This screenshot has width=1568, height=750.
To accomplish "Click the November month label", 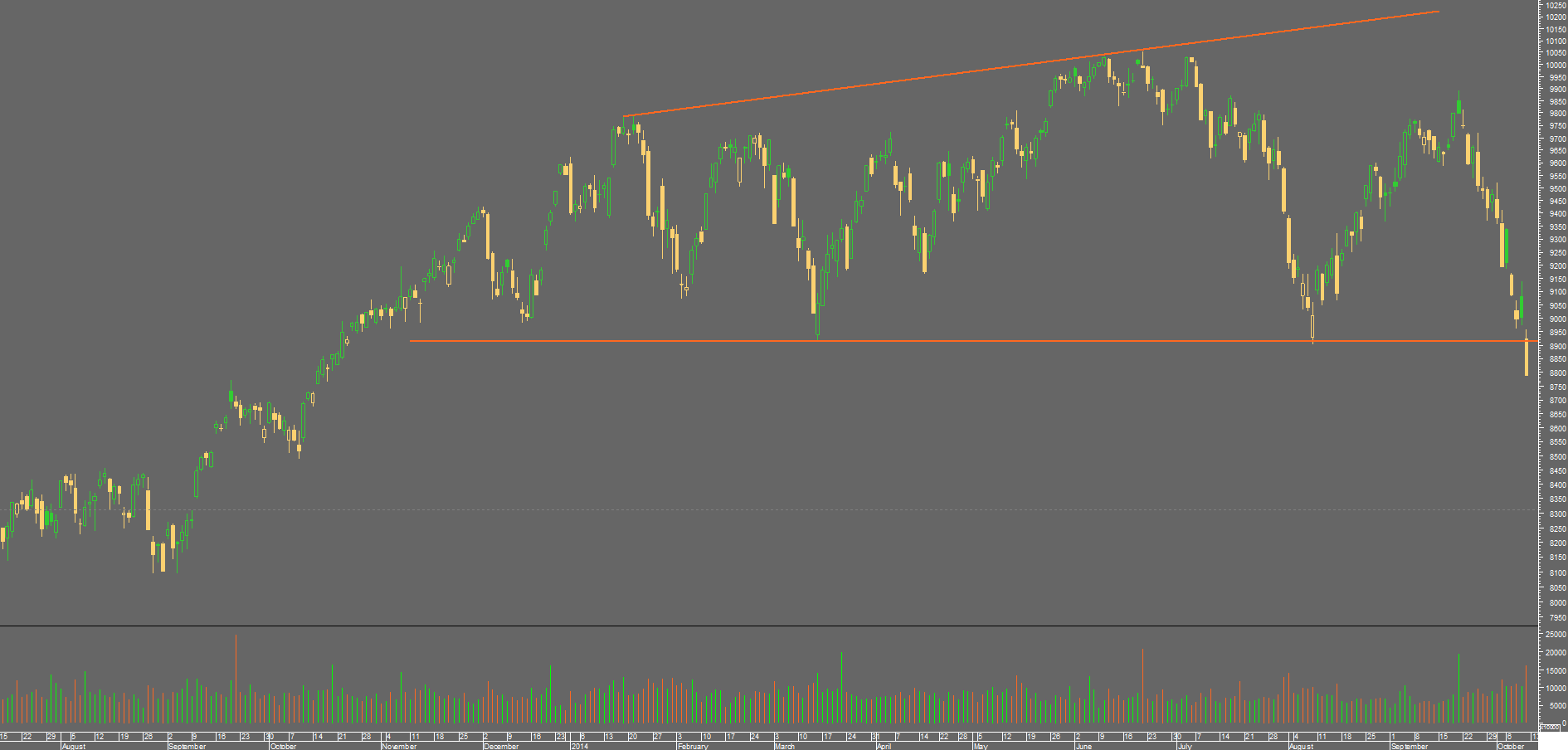I will tap(399, 746).
